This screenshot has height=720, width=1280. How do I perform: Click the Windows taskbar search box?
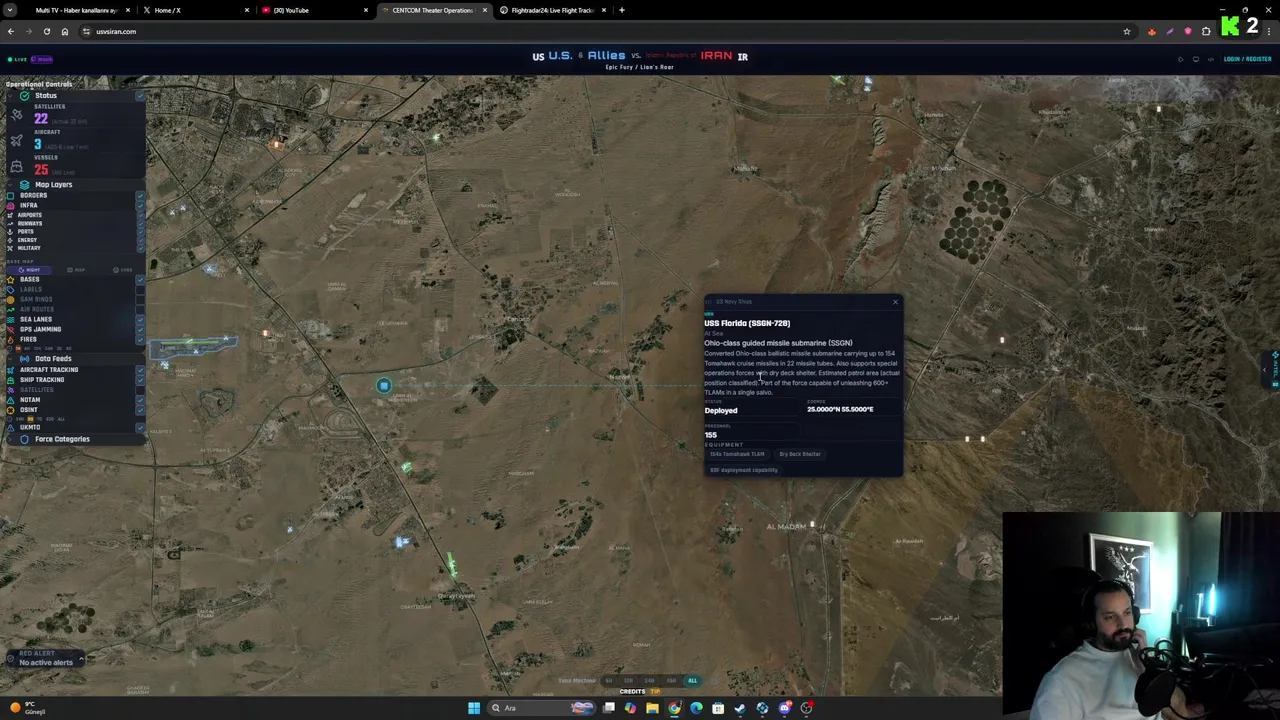pos(541,708)
